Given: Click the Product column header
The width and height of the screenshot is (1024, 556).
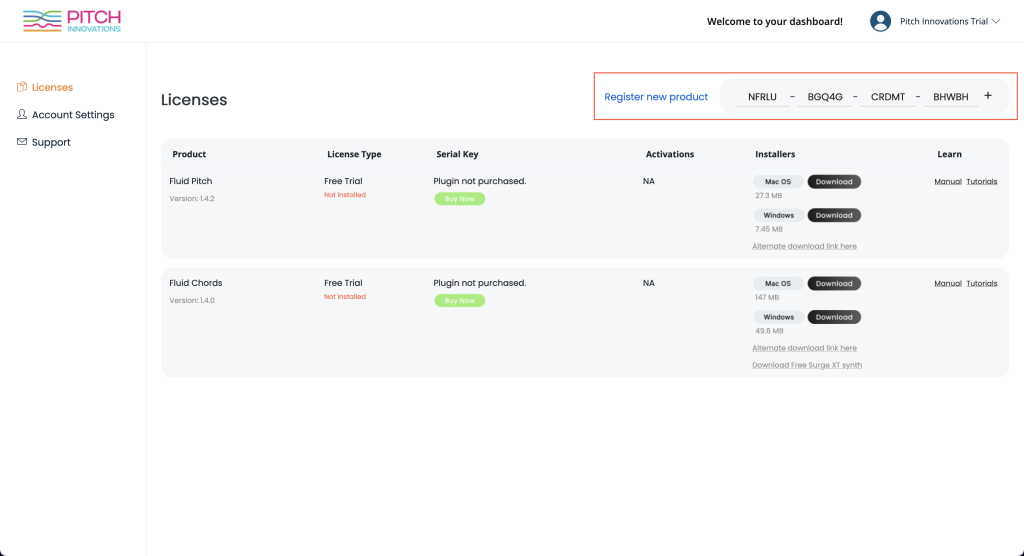Looking at the screenshot, I should pos(189,154).
